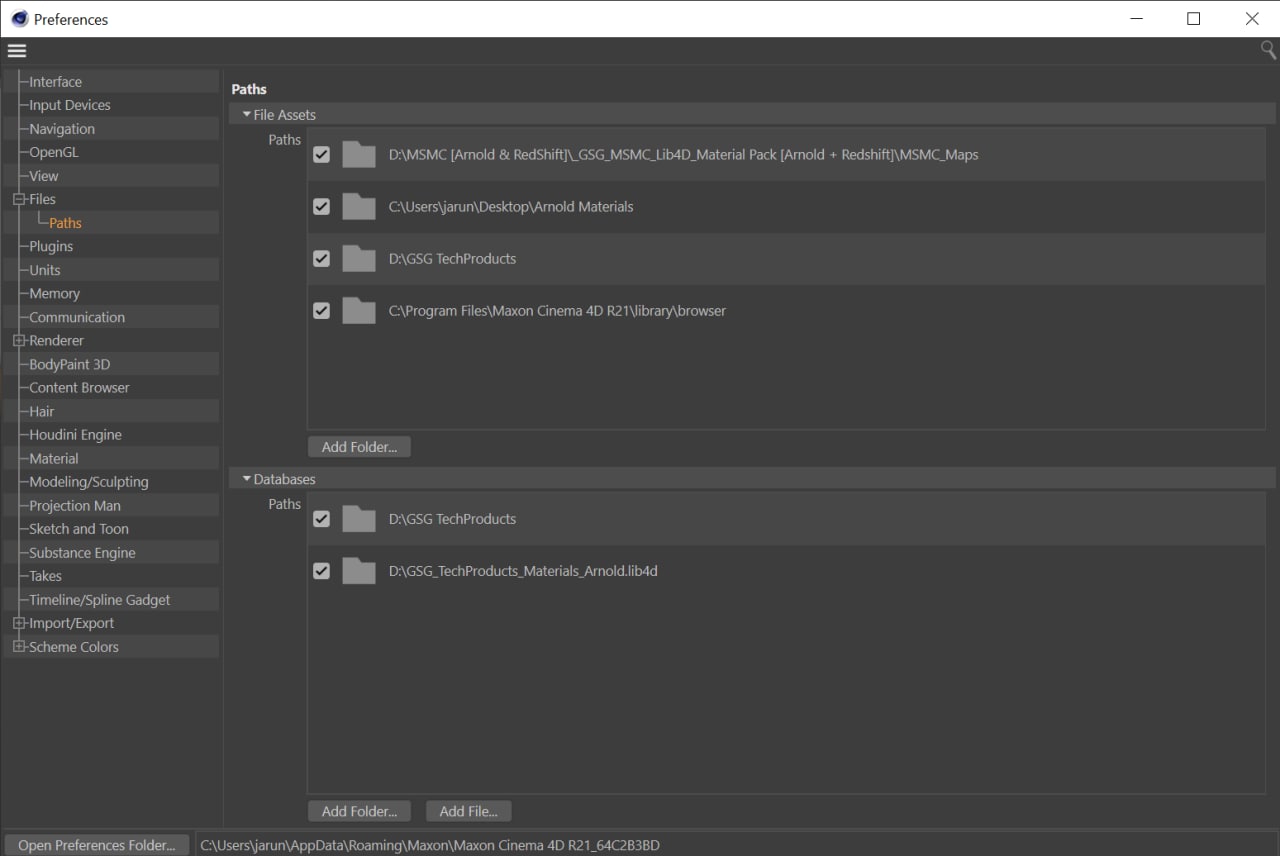This screenshot has width=1280, height=856.
Task: Select Interface preferences category
Action: [55, 82]
